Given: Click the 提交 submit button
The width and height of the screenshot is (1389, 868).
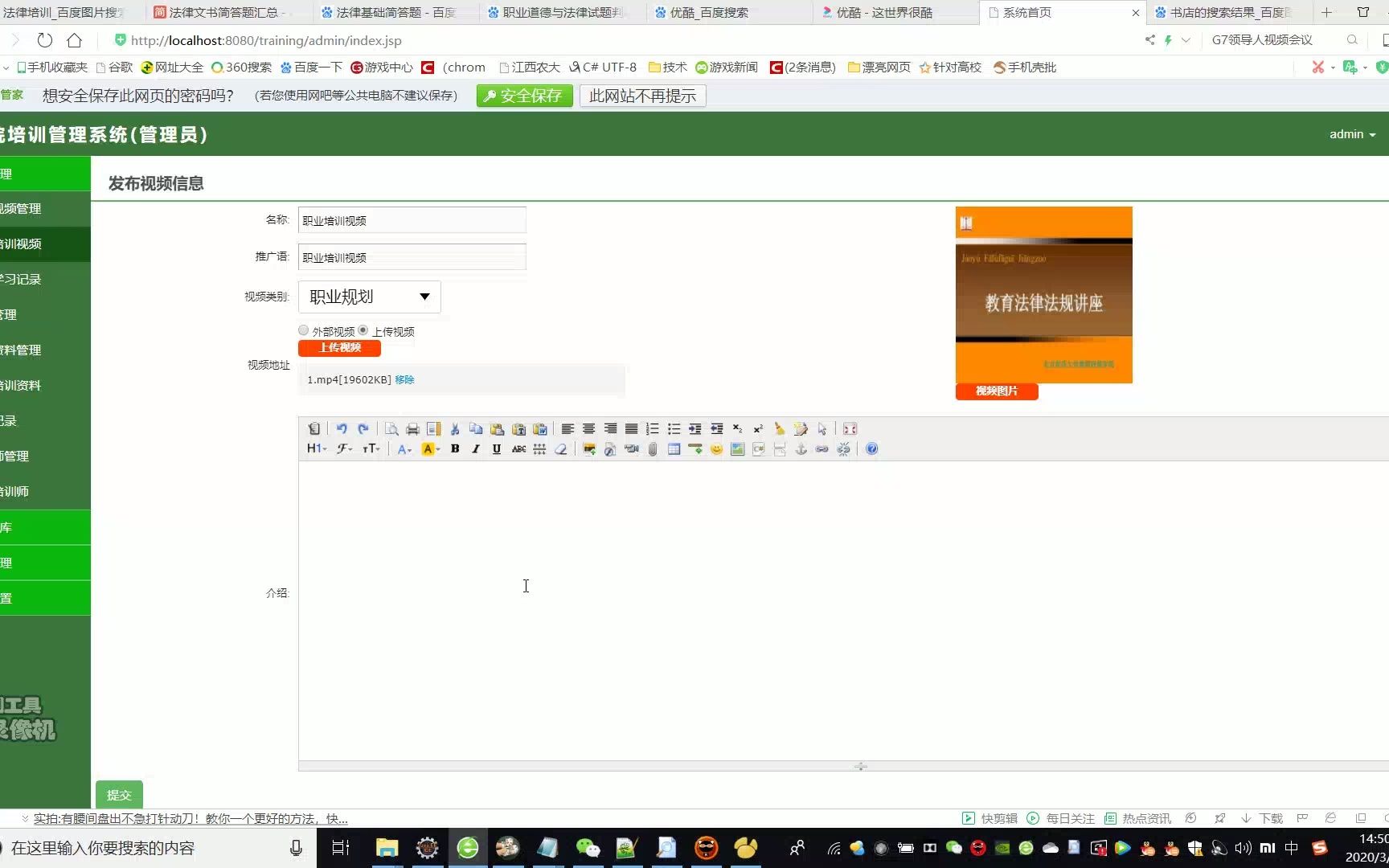Looking at the screenshot, I should click(x=118, y=794).
